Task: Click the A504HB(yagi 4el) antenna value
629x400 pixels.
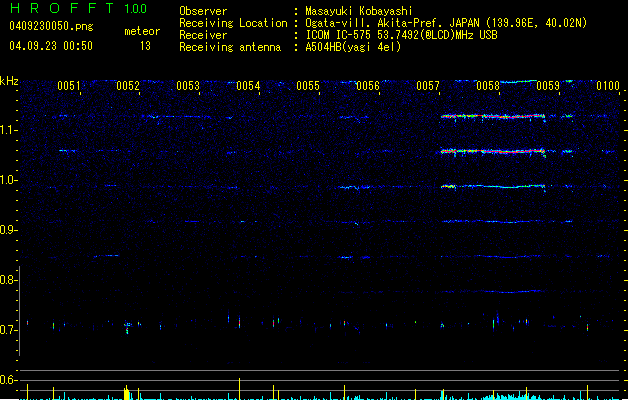Action: point(353,47)
